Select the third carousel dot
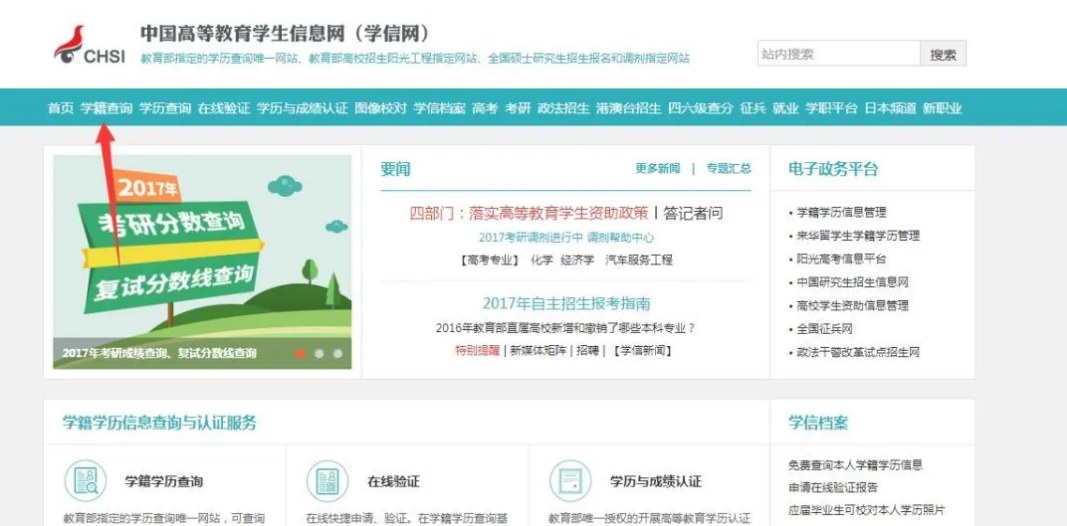The width and height of the screenshot is (1067, 526). (338, 353)
